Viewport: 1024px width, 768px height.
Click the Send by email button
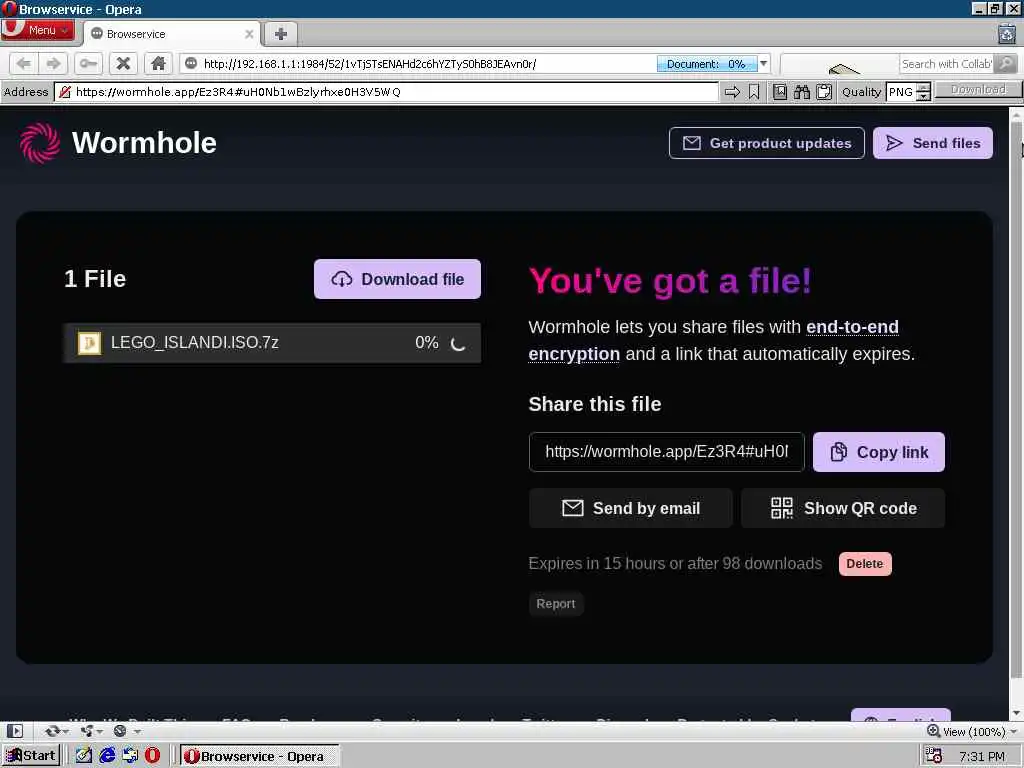click(x=630, y=508)
